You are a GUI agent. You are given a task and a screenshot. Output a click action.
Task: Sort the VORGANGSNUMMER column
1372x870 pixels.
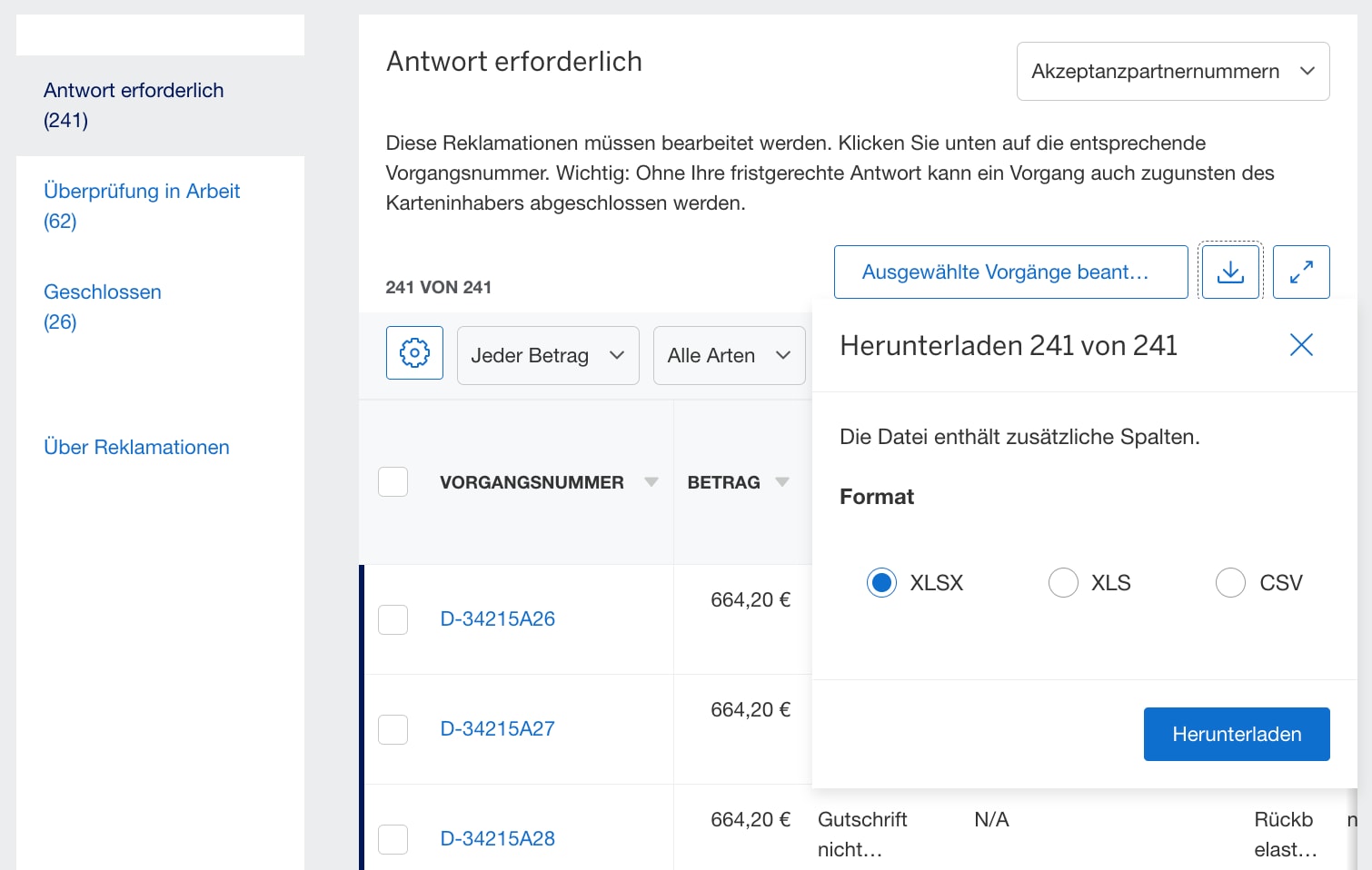(x=652, y=482)
